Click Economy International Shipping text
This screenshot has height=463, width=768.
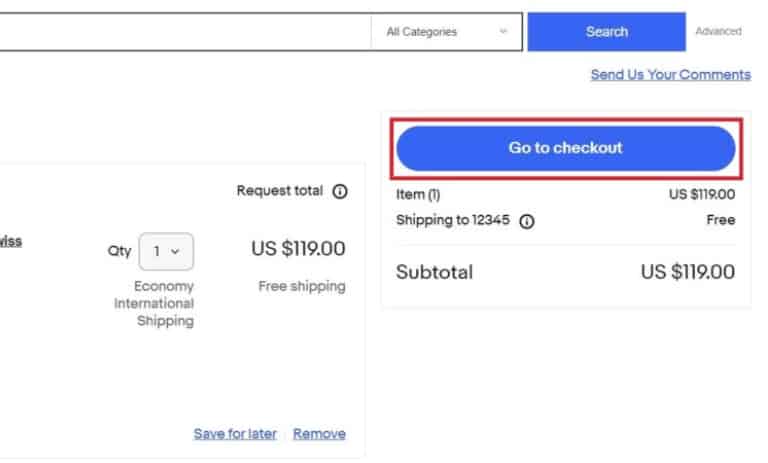154,303
